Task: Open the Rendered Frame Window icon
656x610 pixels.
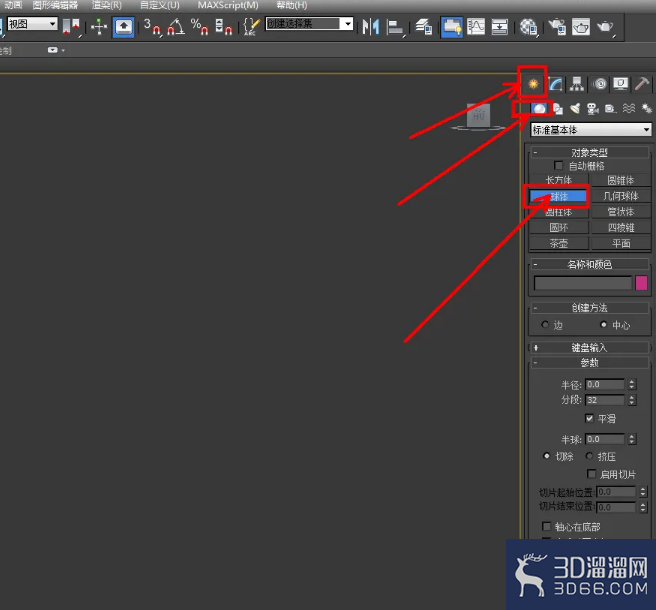Action: pyautogui.click(x=581, y=27)
